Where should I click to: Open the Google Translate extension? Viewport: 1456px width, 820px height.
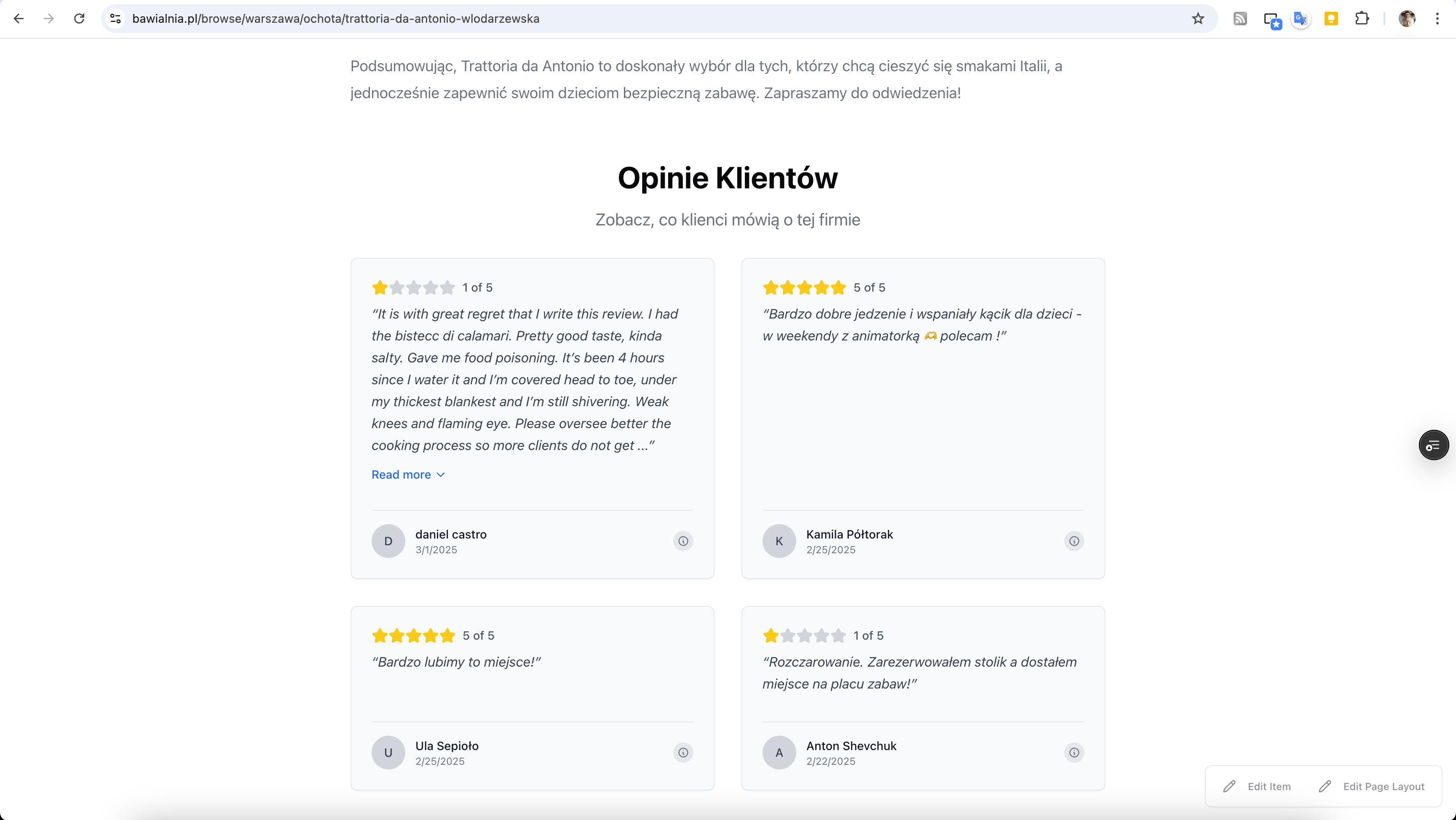1301,19
